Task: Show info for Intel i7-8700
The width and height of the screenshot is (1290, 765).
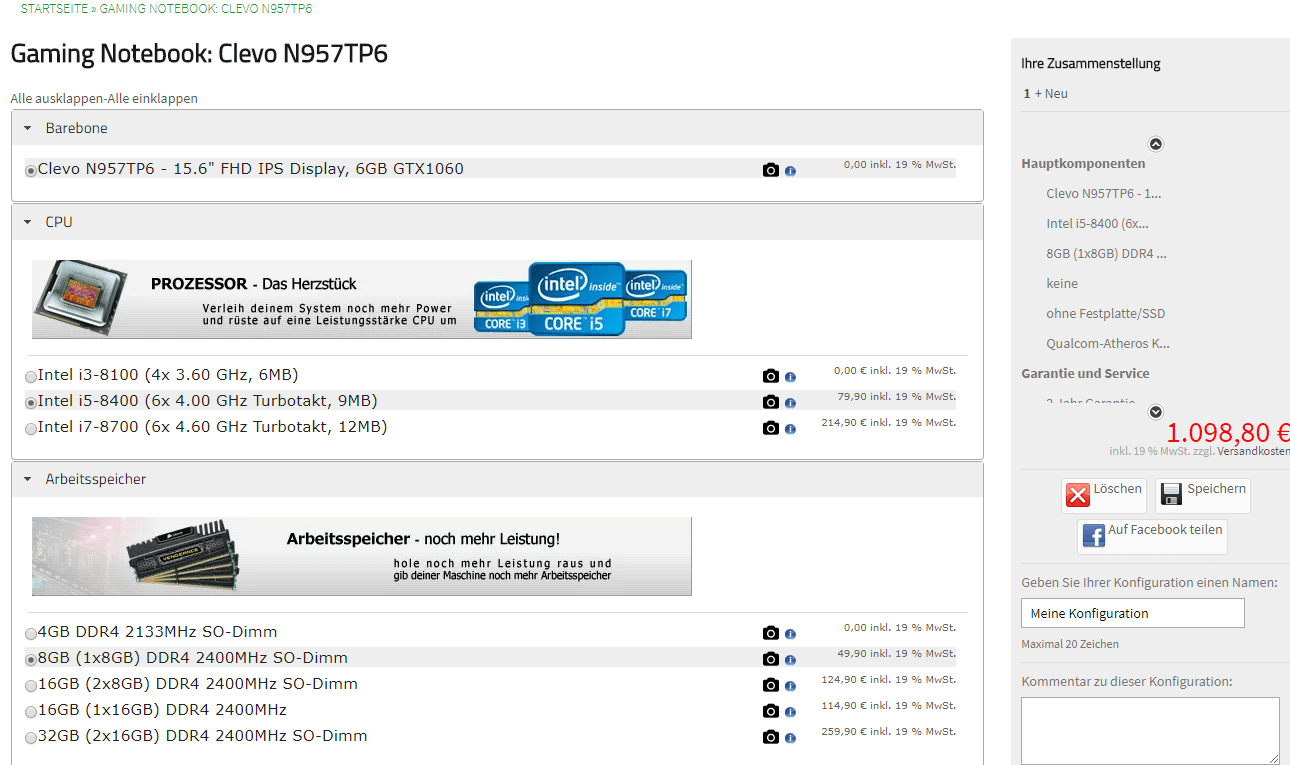Action: [x=790, y=429]
